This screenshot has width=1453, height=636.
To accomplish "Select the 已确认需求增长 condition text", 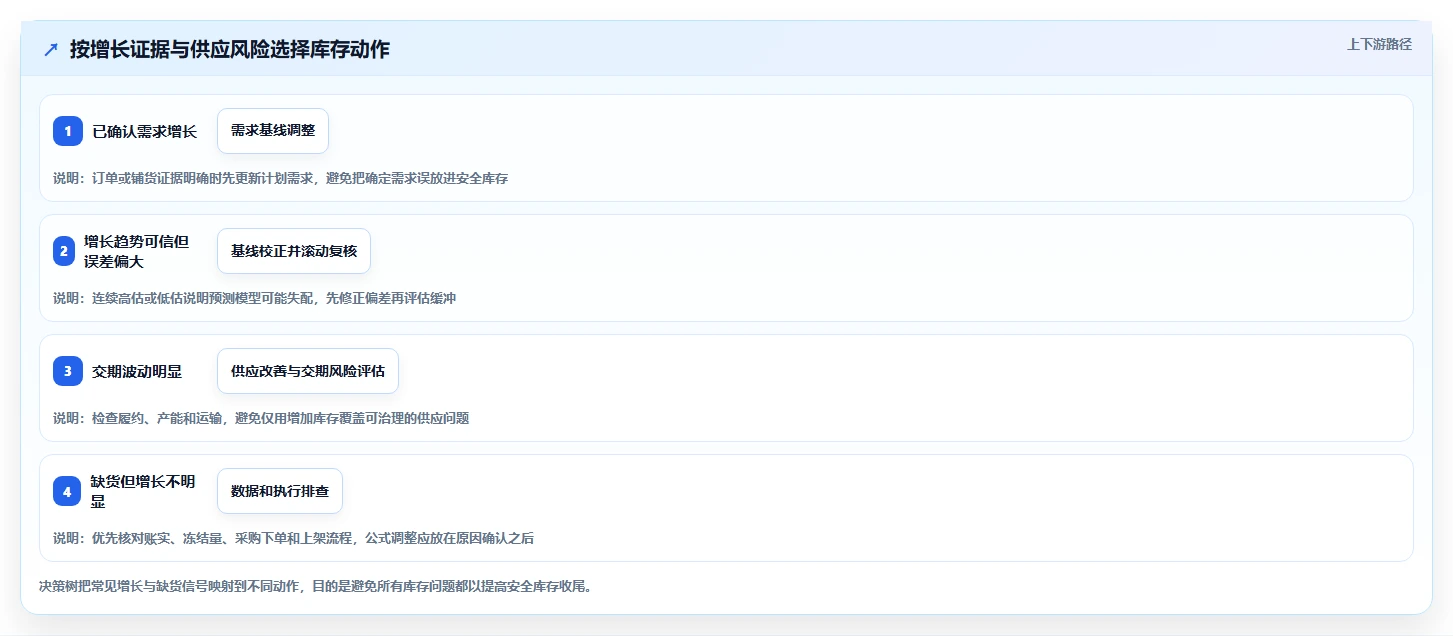I will pos(144,131).
